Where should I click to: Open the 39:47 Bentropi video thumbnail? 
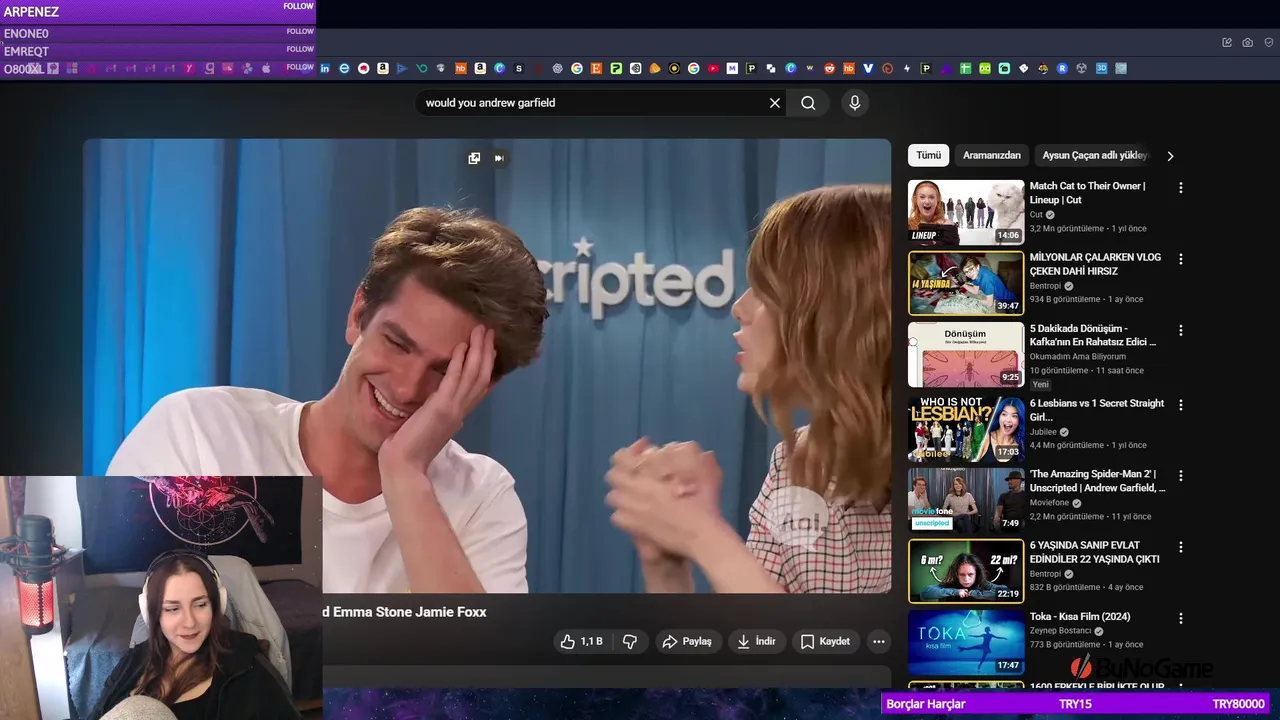pyautogui.click(x=966, y=283)
